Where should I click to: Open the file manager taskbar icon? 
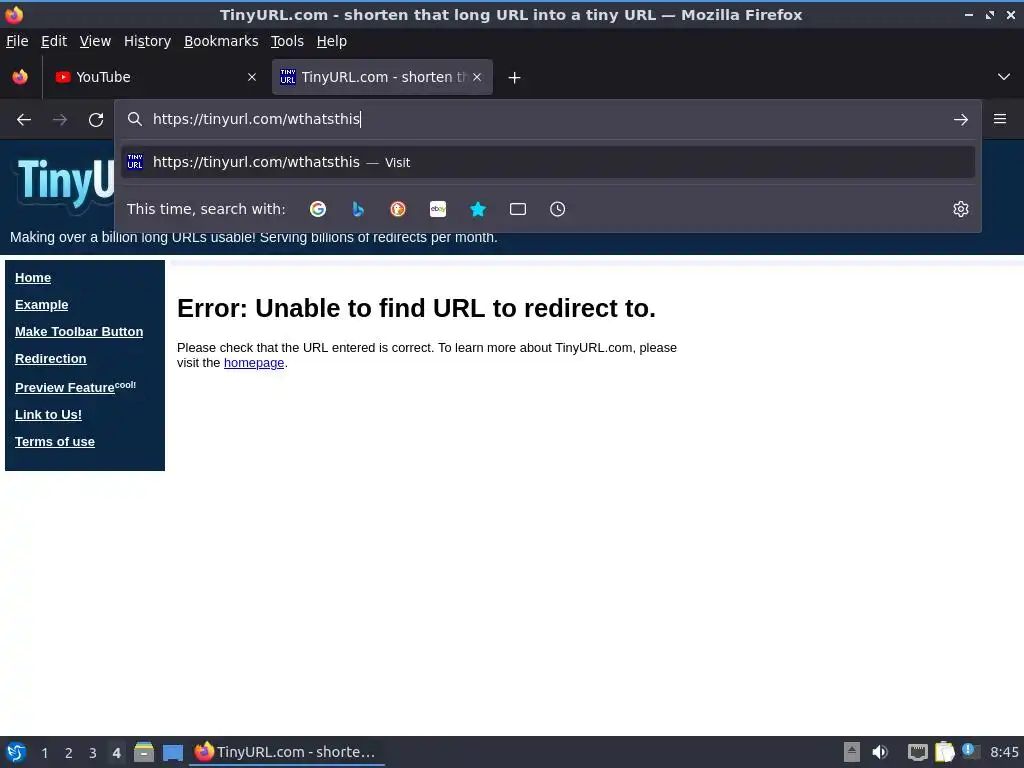144,752
